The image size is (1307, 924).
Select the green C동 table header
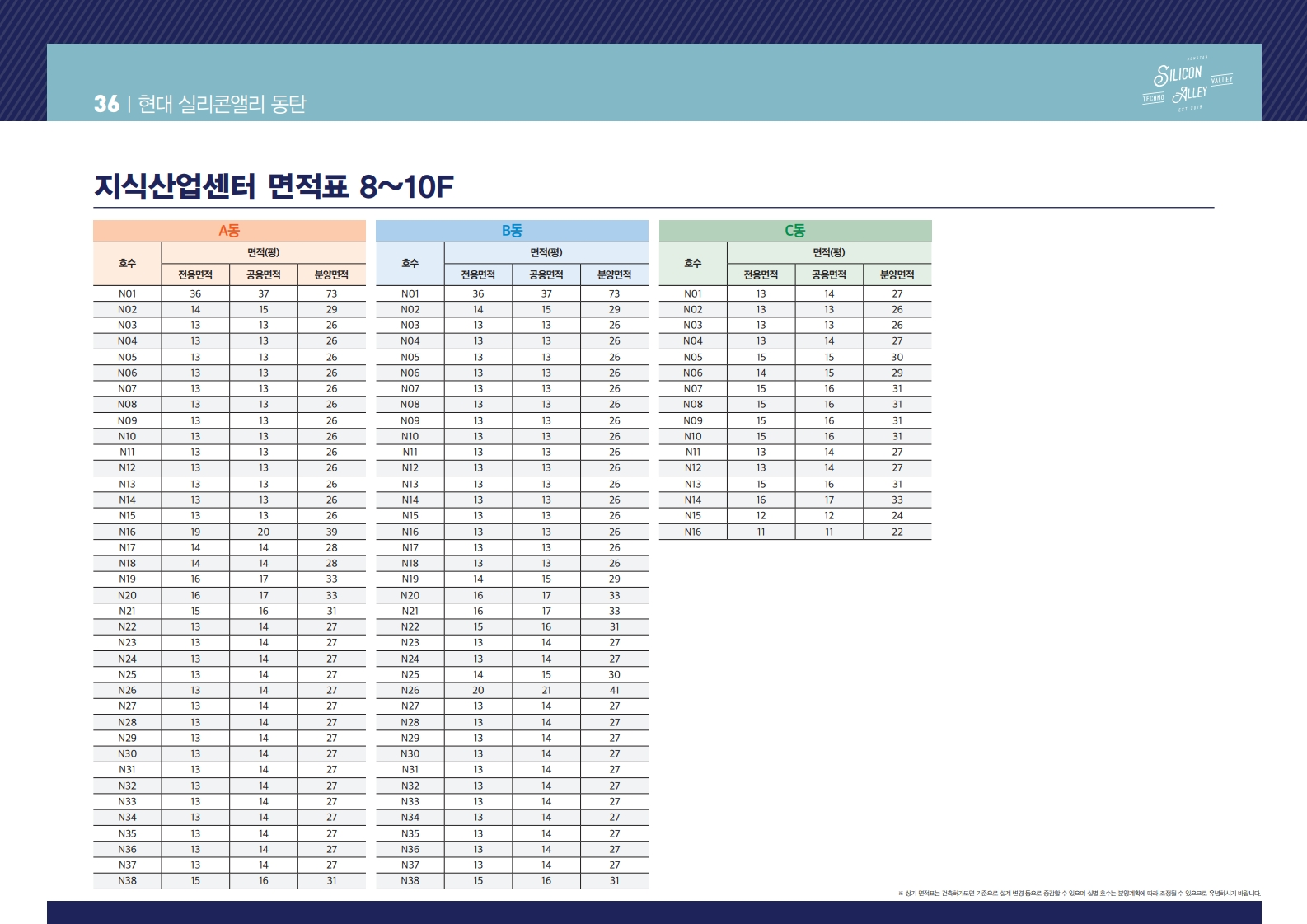click(x=794, y=231)
